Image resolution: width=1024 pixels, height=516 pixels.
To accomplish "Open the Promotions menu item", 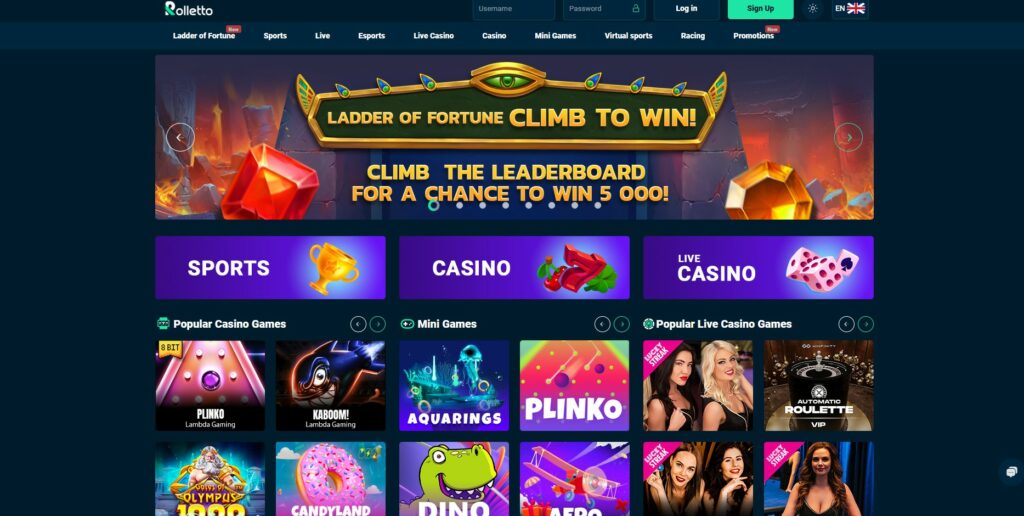I will tap(754, 36).
